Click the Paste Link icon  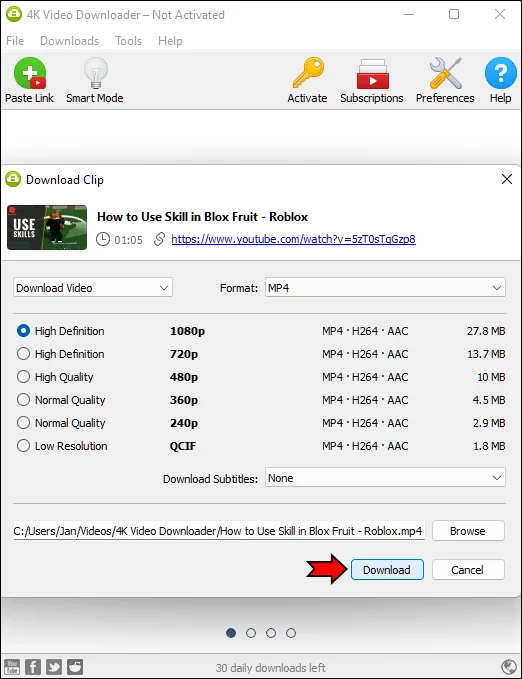pos(29,73)
